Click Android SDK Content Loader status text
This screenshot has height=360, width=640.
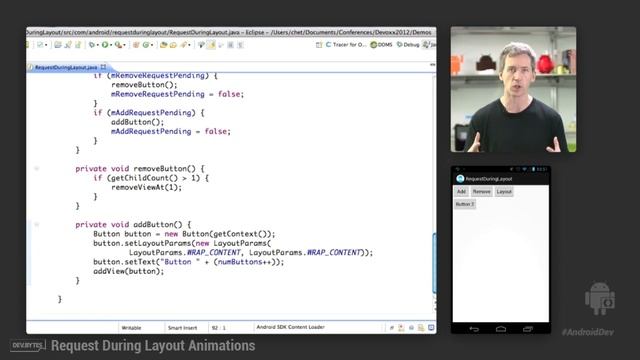290,327
